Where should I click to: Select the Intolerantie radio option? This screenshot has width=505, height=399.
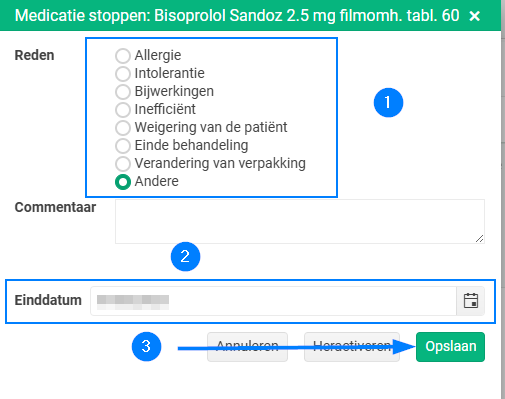coord(123,73)
